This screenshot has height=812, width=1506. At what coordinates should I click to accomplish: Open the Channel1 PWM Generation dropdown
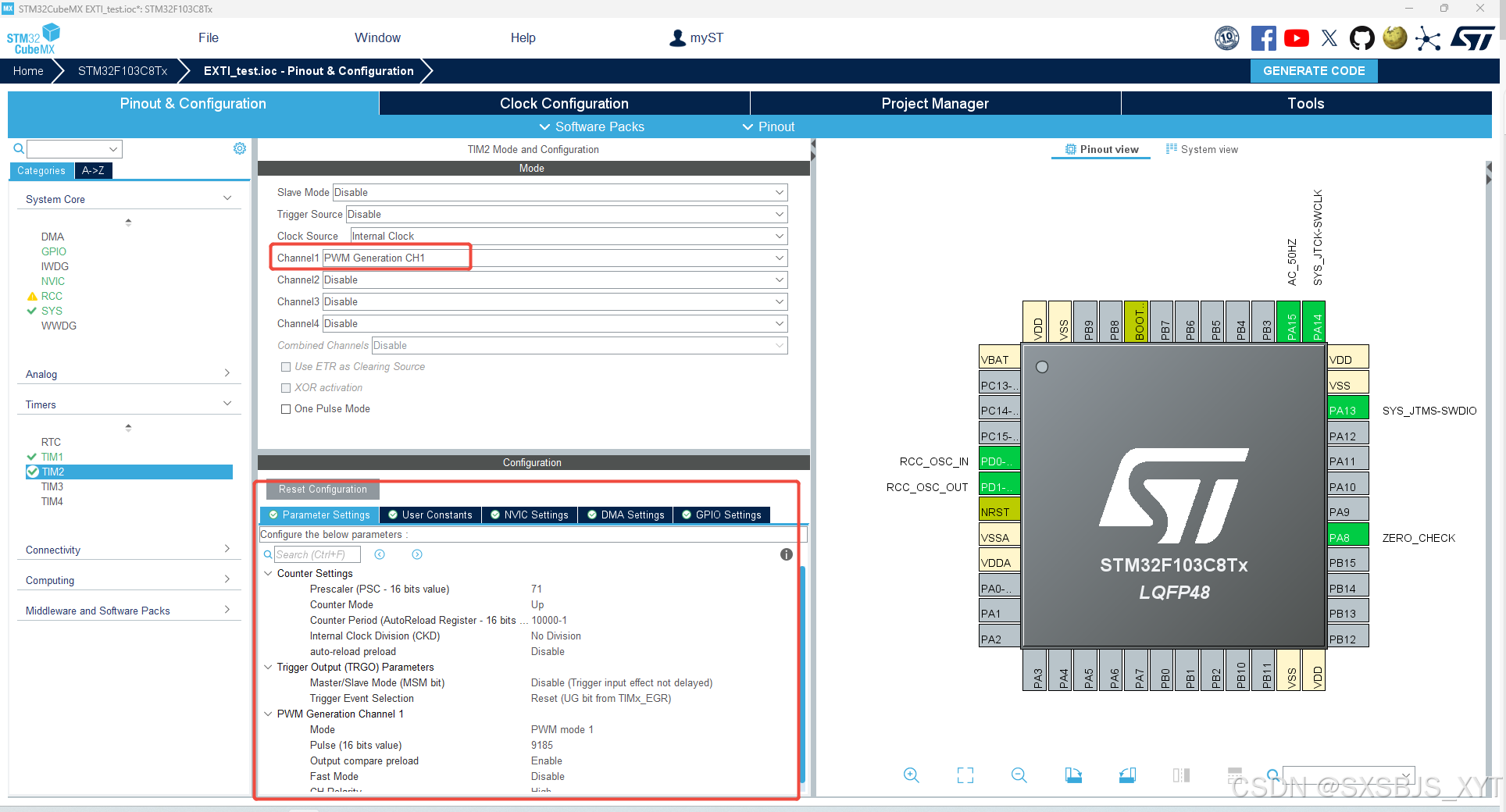click(x=555, y=258)
